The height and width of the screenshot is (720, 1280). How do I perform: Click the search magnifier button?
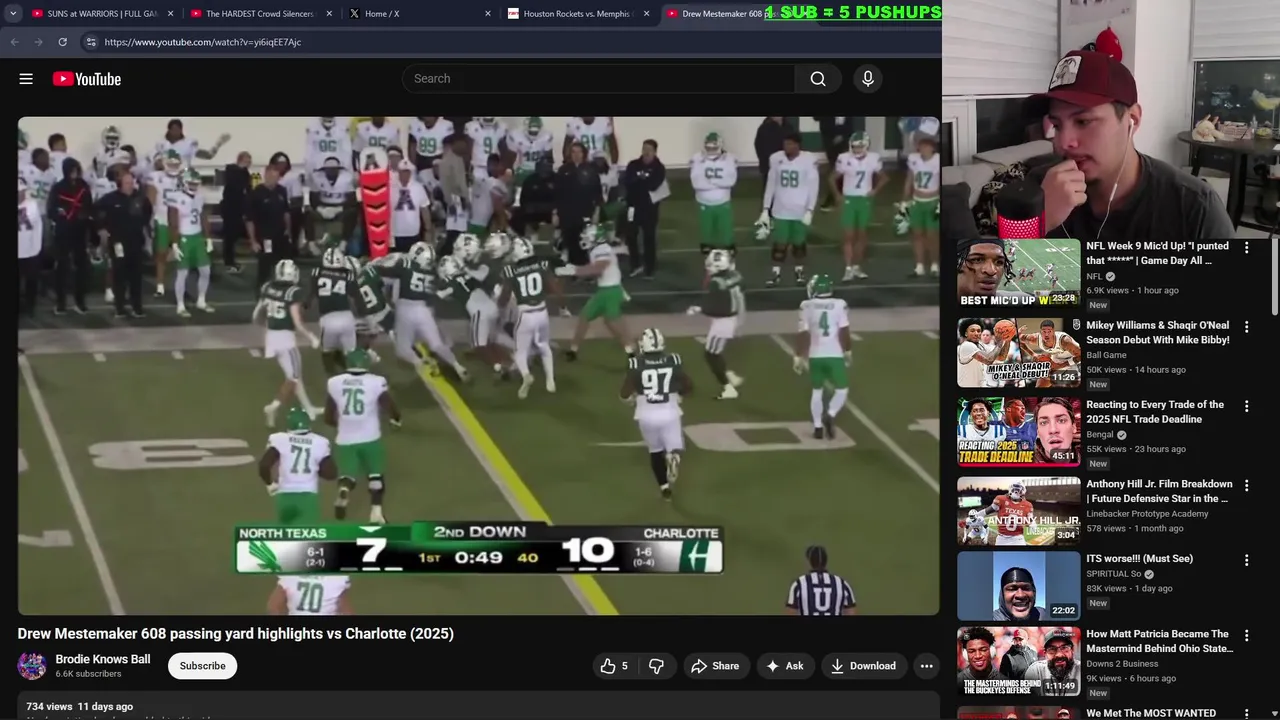[818, 79]
